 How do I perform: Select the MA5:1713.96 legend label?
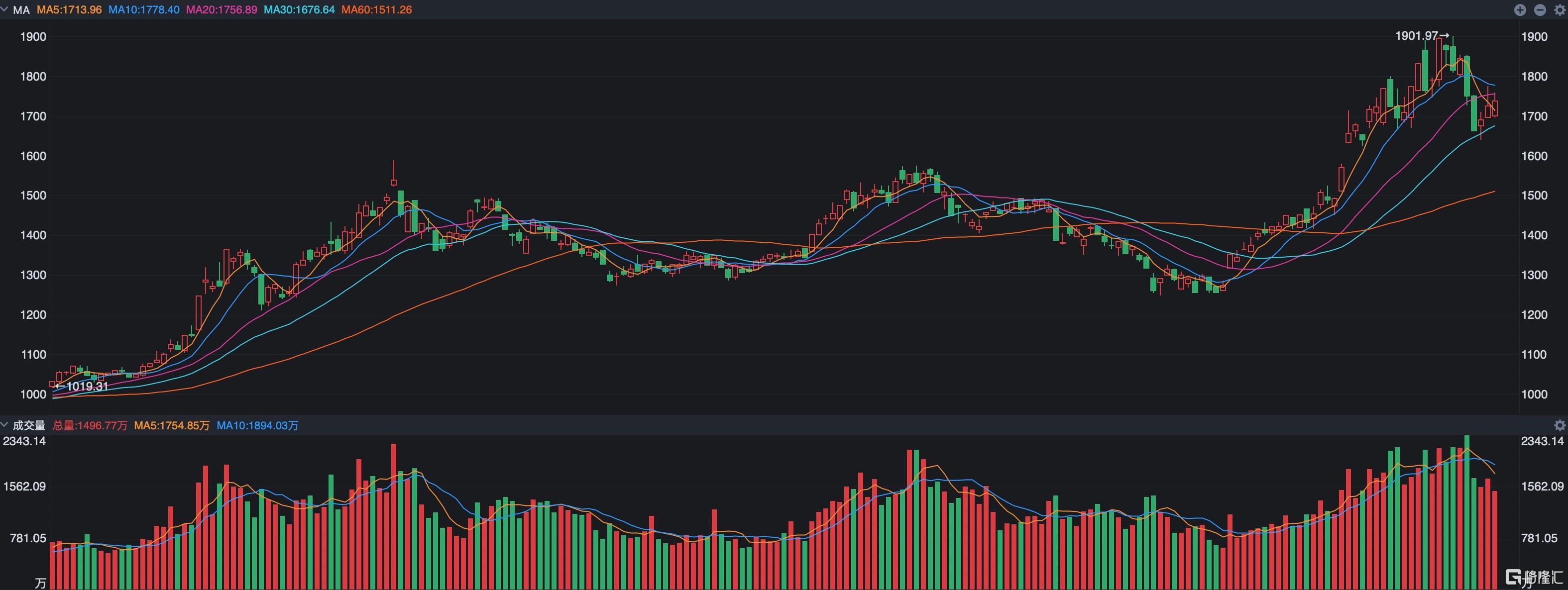pos(69,10)
